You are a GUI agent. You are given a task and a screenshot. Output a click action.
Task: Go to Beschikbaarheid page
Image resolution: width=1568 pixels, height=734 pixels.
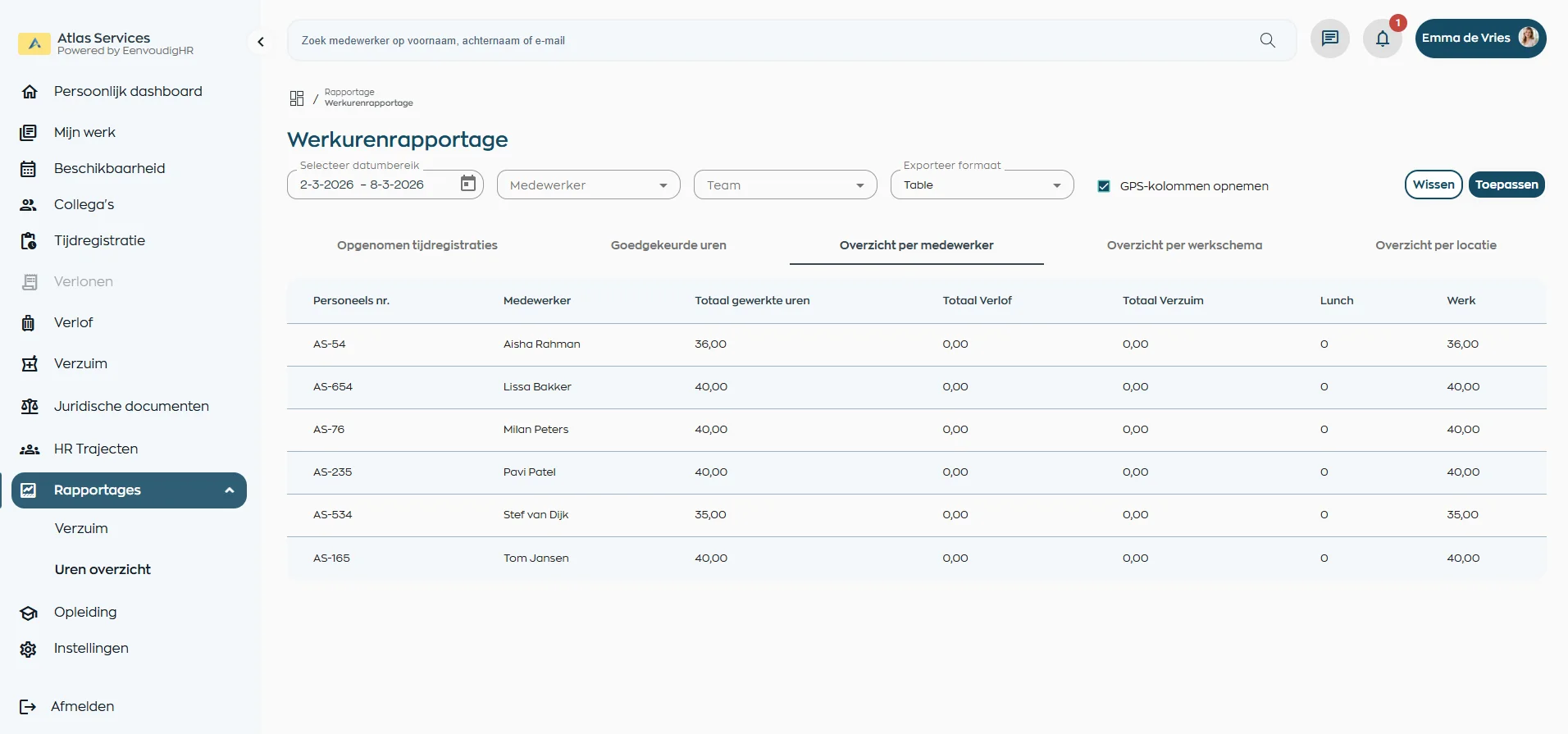(109, 169)
